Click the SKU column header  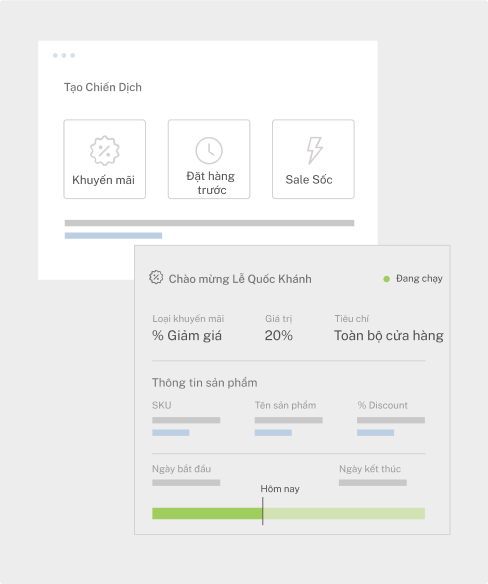coord(162,405)
